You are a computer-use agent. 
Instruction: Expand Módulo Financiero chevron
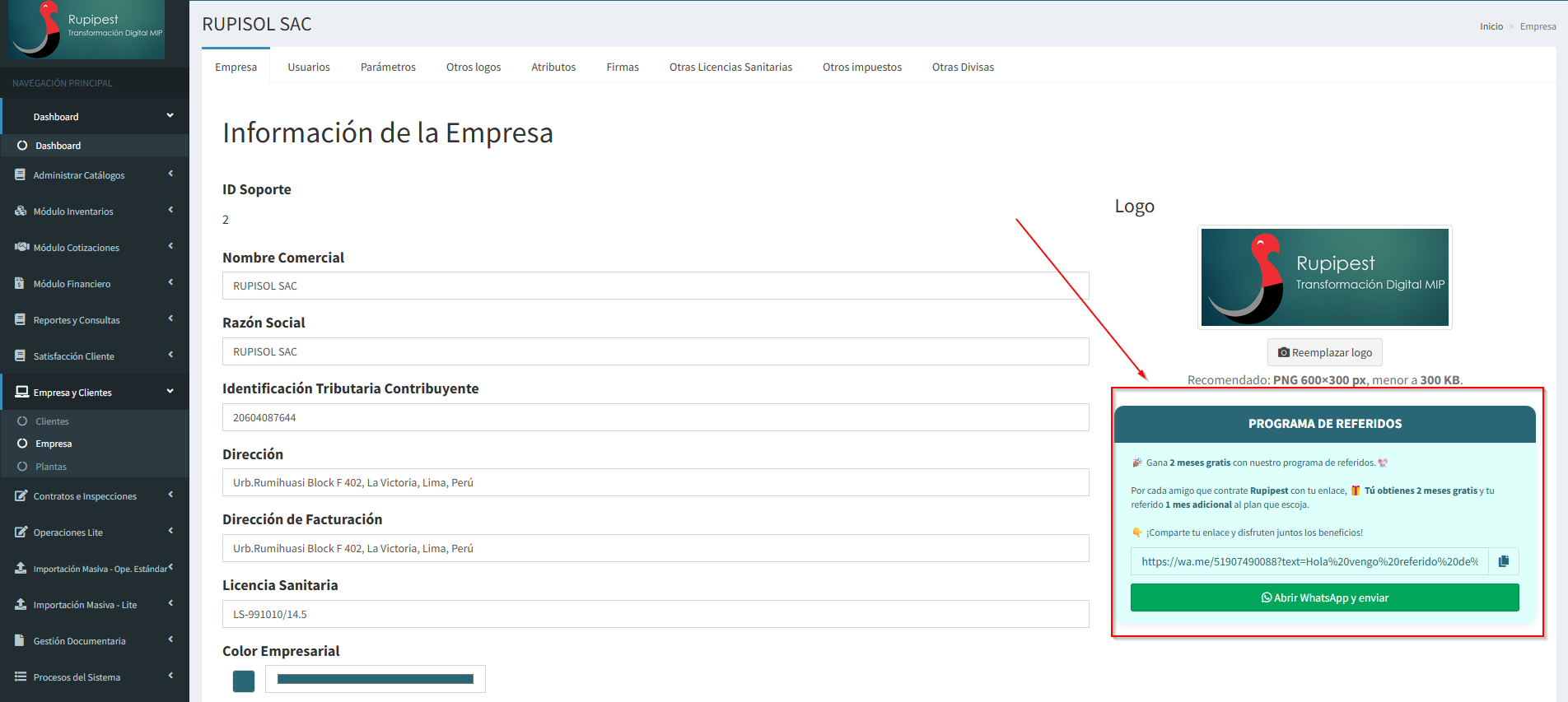point(170,282)
